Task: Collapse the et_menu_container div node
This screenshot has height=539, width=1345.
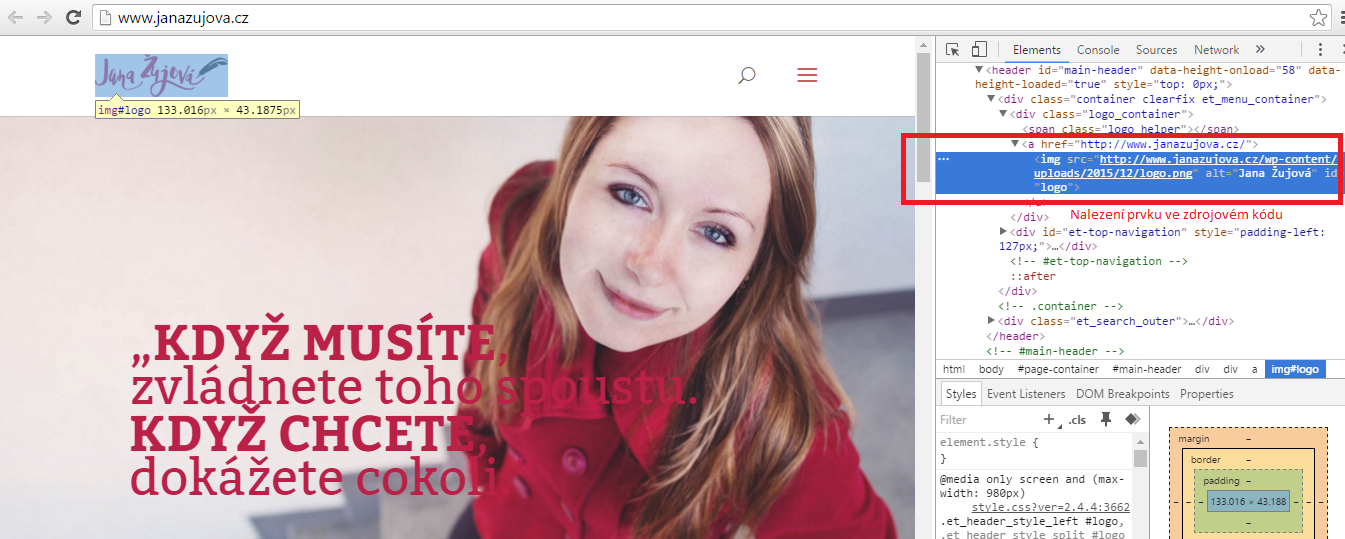Action: [x=991, y=99]
